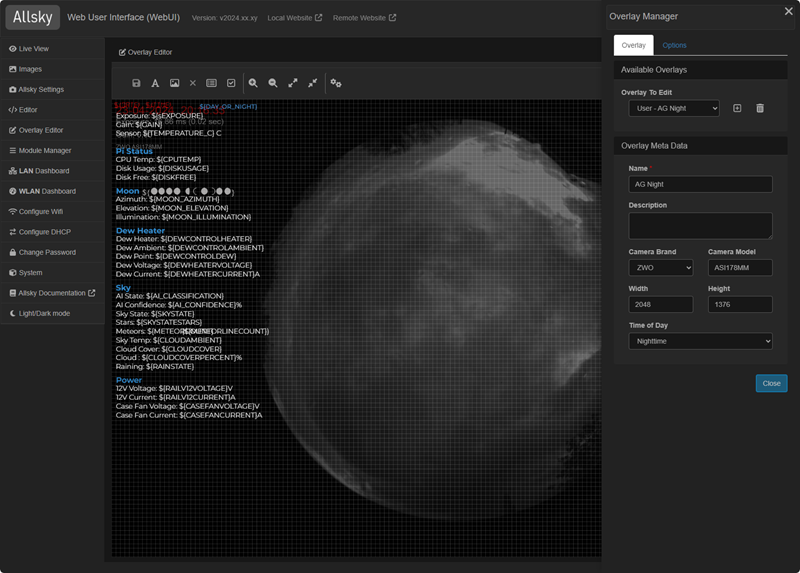Click the Width input field

click(661, 305)
